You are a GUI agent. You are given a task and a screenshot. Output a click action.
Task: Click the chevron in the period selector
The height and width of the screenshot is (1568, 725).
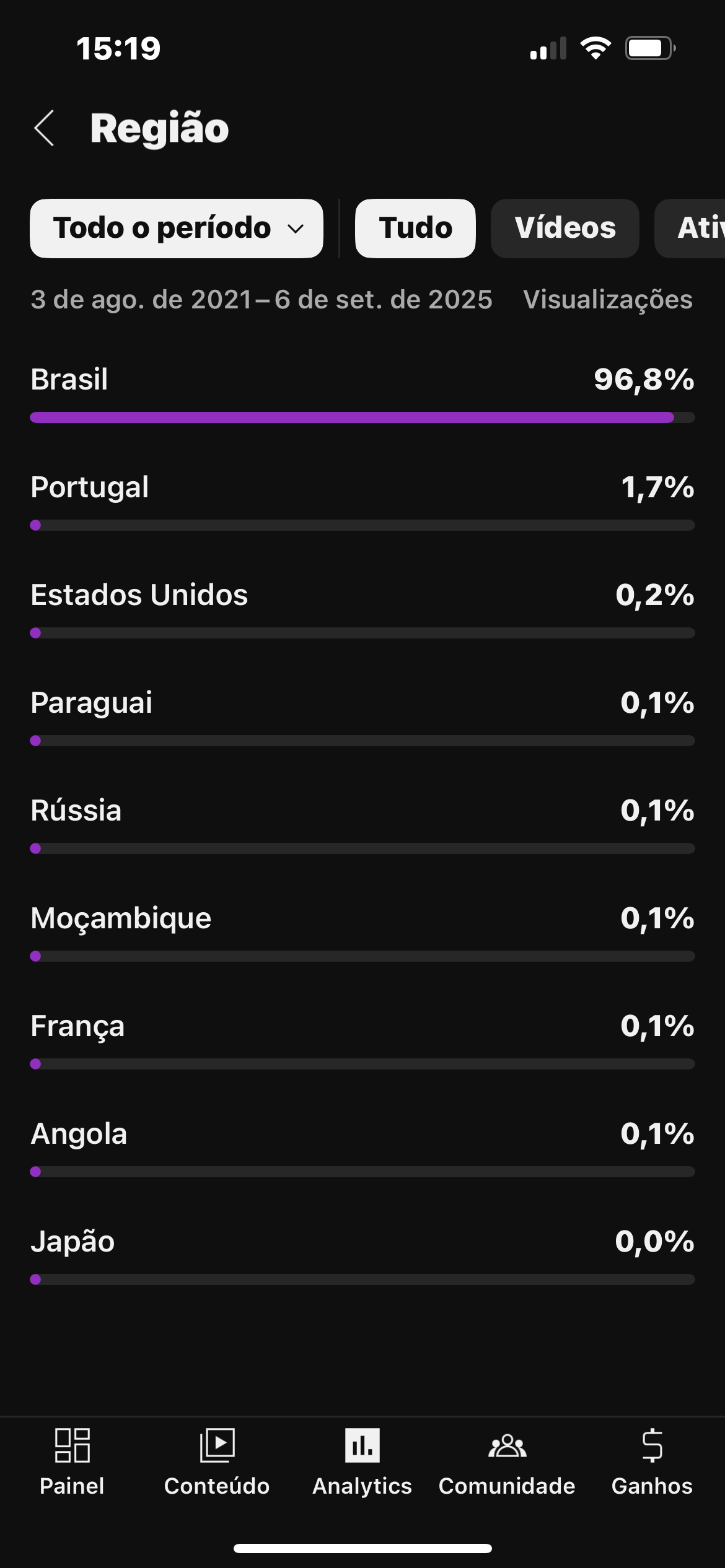tap(296, 229)
